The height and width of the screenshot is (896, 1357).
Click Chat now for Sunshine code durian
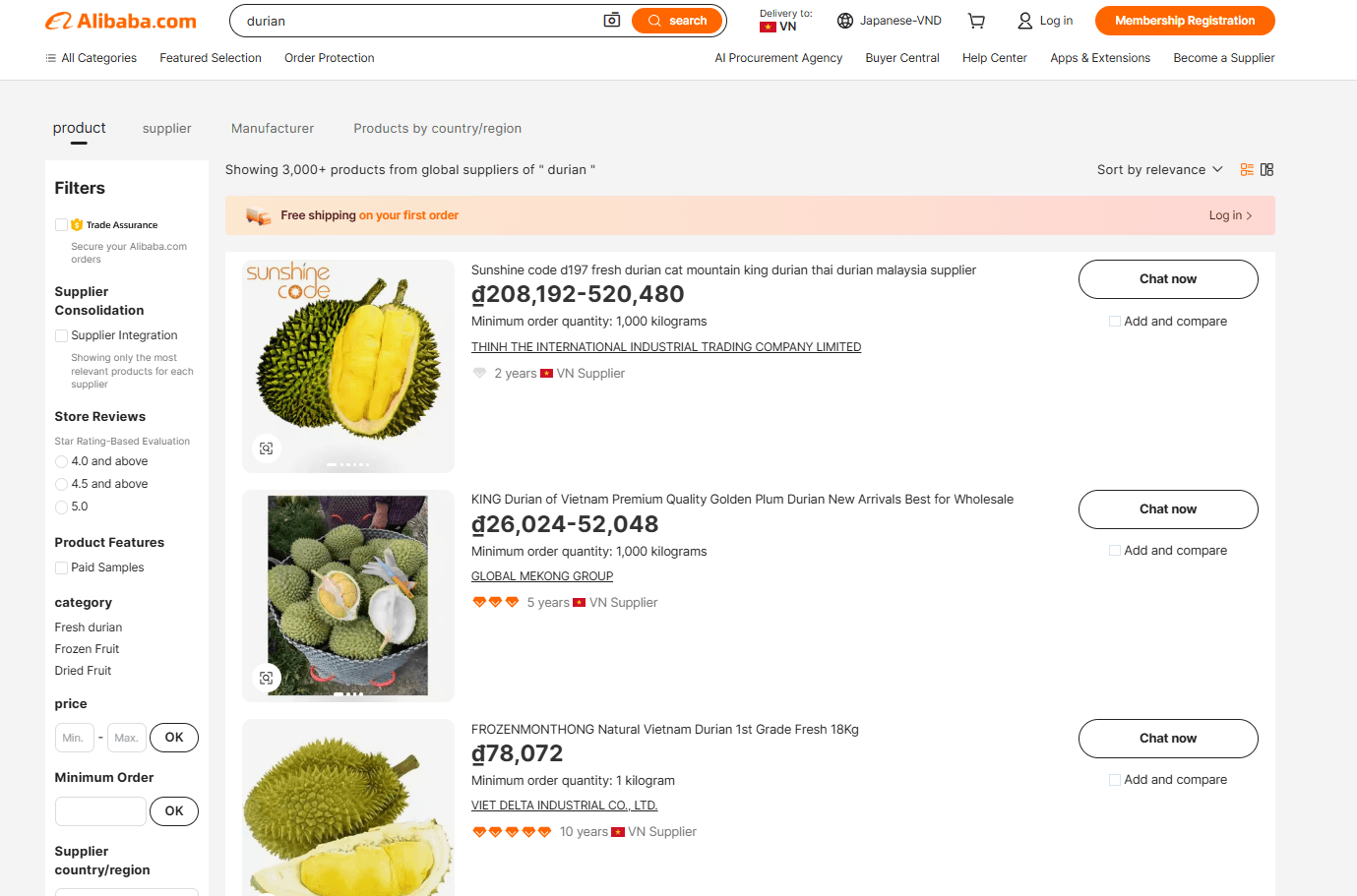point(1168,279)
